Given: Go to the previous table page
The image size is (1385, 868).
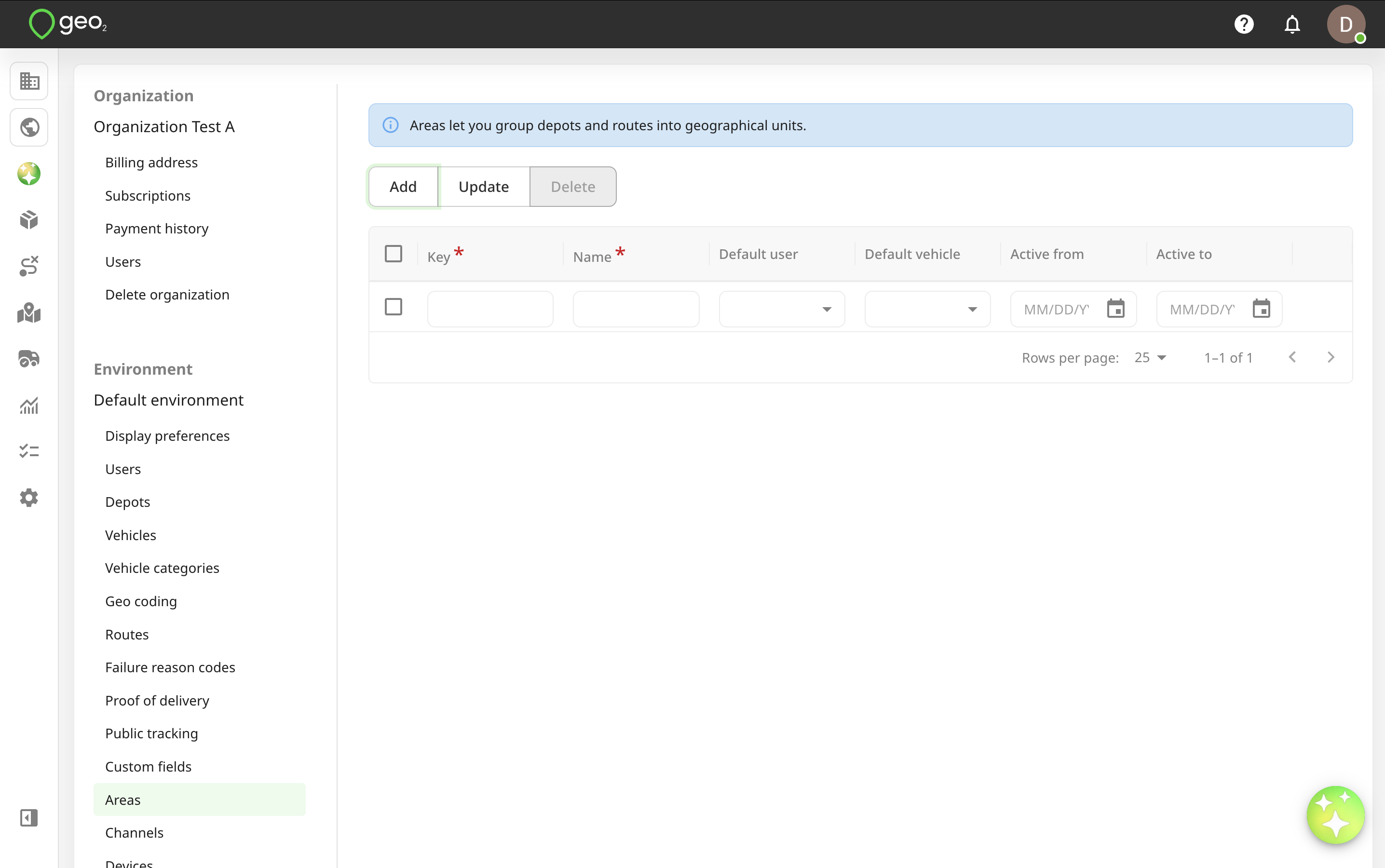Looking at the screenshot, I should click(1292, 357).
